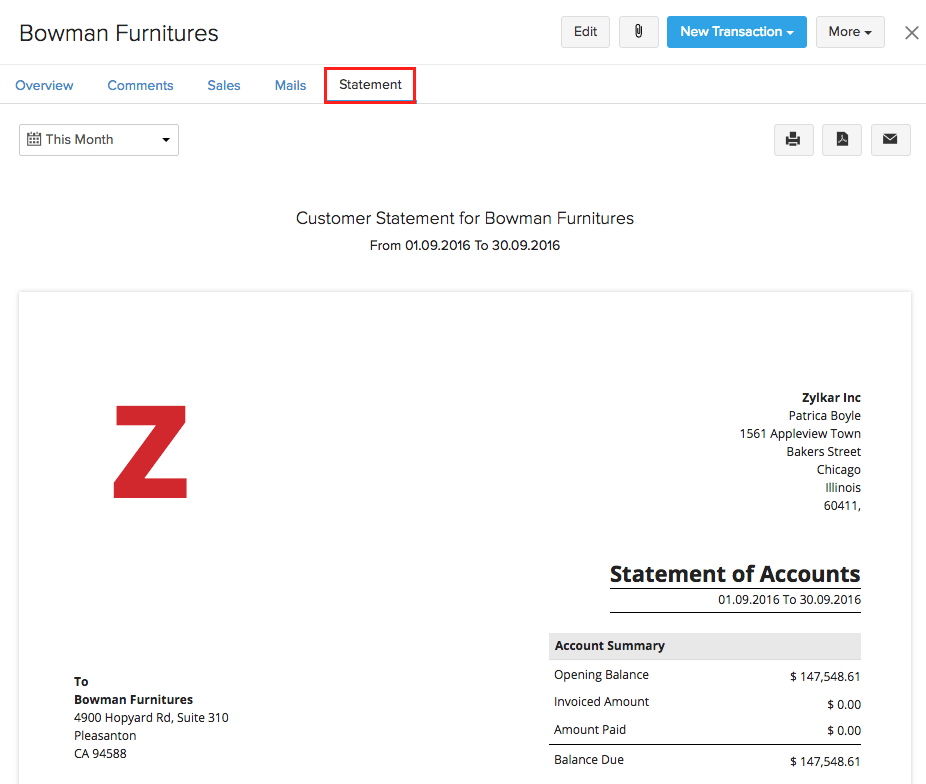Switch to the Overview tab
This screenshot has width=926, height=784.
coord(44,85)
